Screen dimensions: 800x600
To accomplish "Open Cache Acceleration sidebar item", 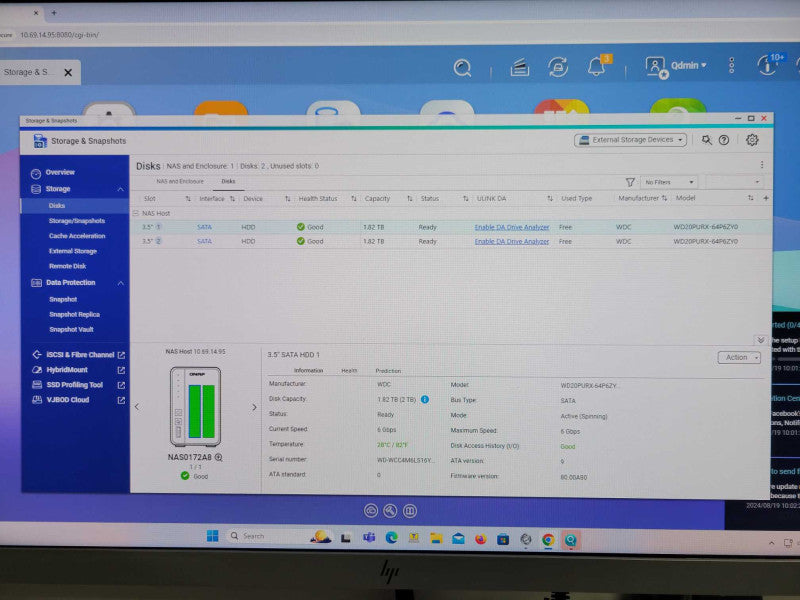I will point(77,236).
